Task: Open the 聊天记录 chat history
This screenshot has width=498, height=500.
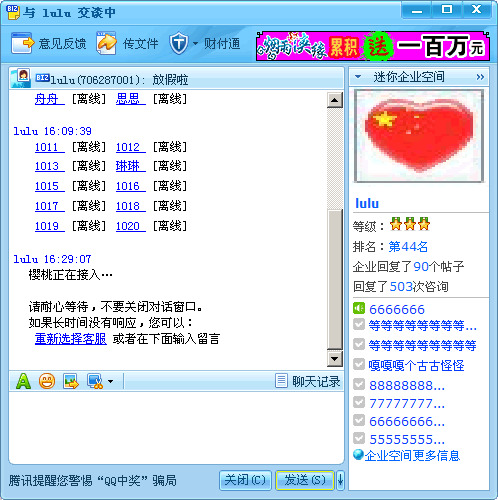Action: click(308, 381)
